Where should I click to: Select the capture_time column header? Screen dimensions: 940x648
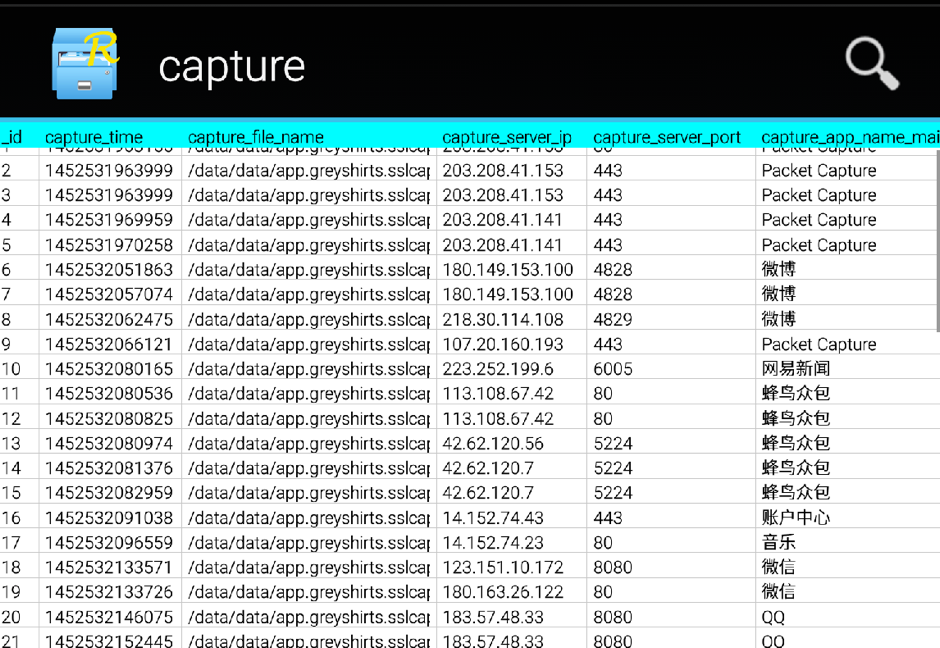pyautogui.click(x=94, y=137)
